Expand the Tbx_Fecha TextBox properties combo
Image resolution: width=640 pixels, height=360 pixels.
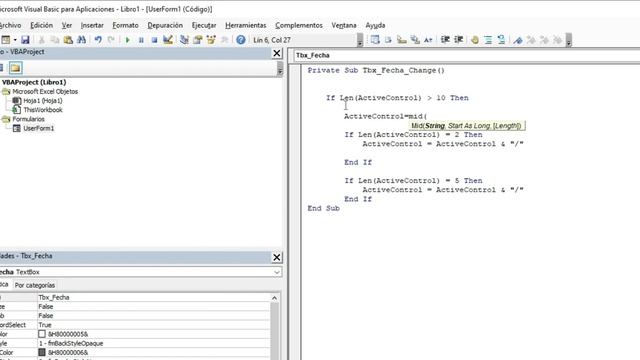[x=277, y=272]
